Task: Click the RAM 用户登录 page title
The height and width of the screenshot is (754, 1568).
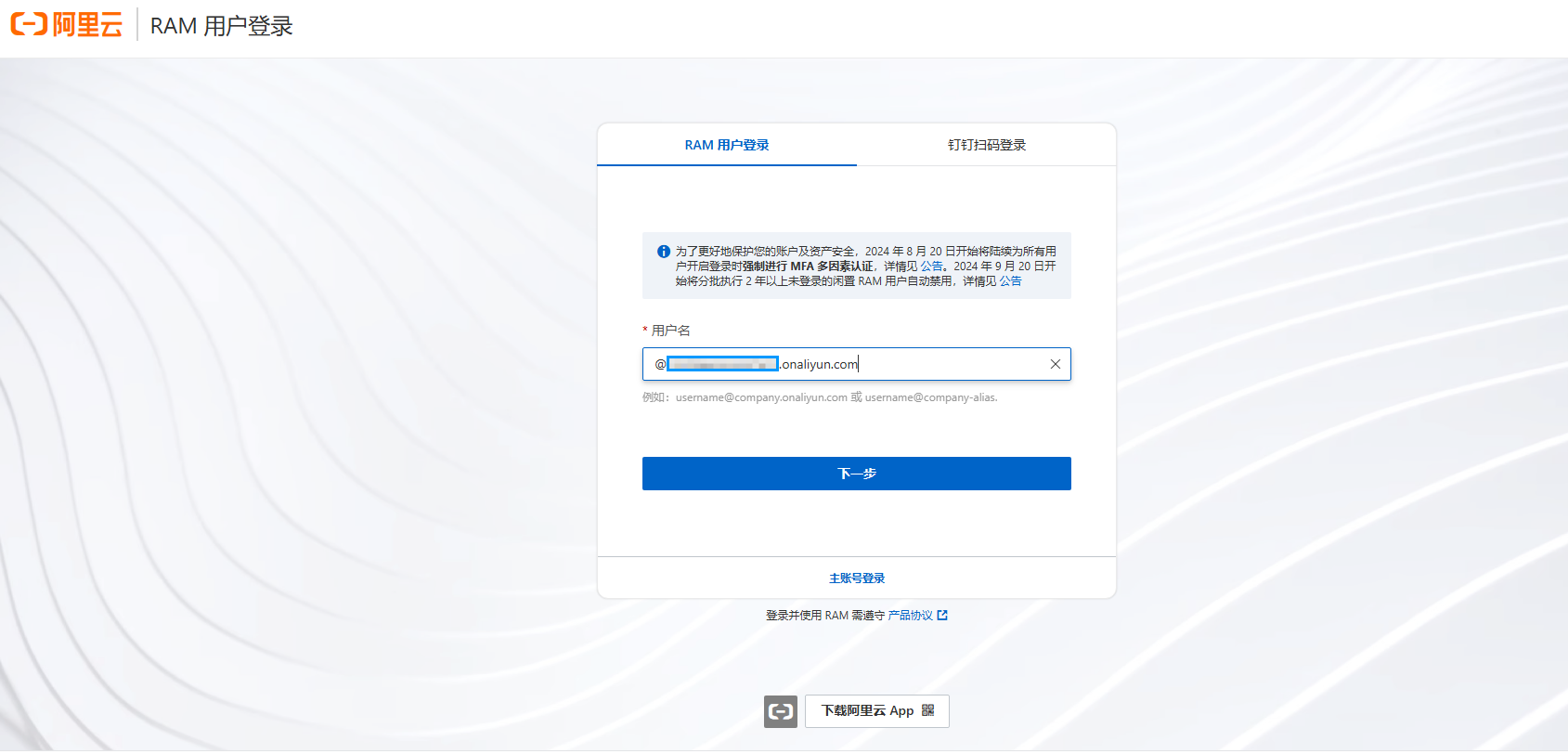Action: 221,26
